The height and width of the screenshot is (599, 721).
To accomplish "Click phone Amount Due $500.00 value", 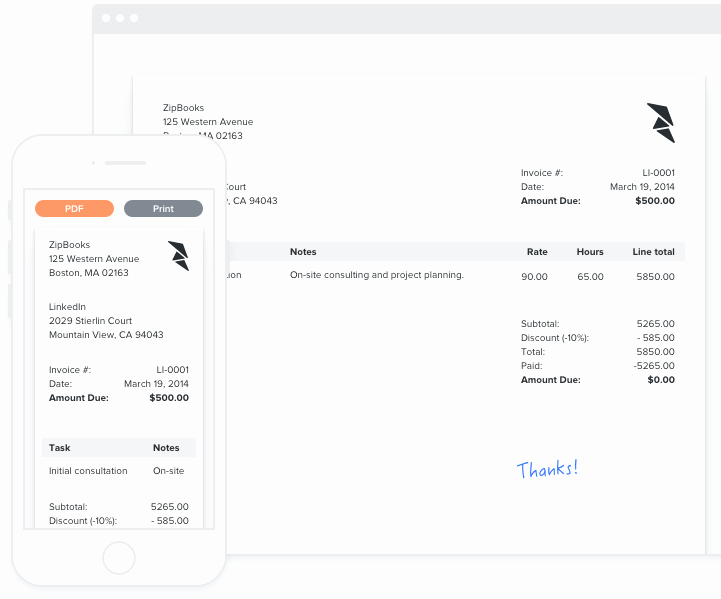I will pyautogui.click(x=169, y=398).
